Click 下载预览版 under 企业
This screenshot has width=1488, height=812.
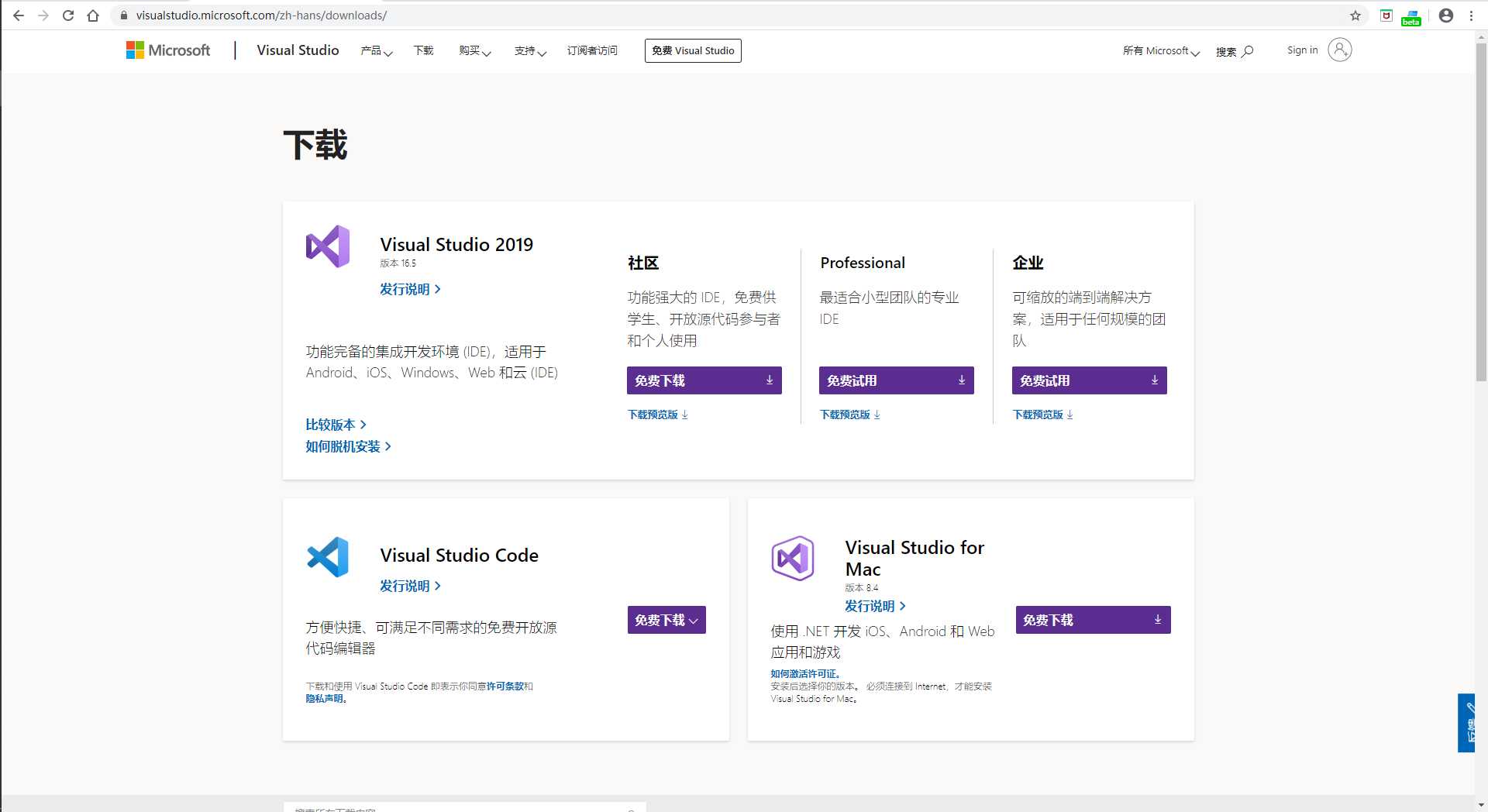pos(1043,415)
